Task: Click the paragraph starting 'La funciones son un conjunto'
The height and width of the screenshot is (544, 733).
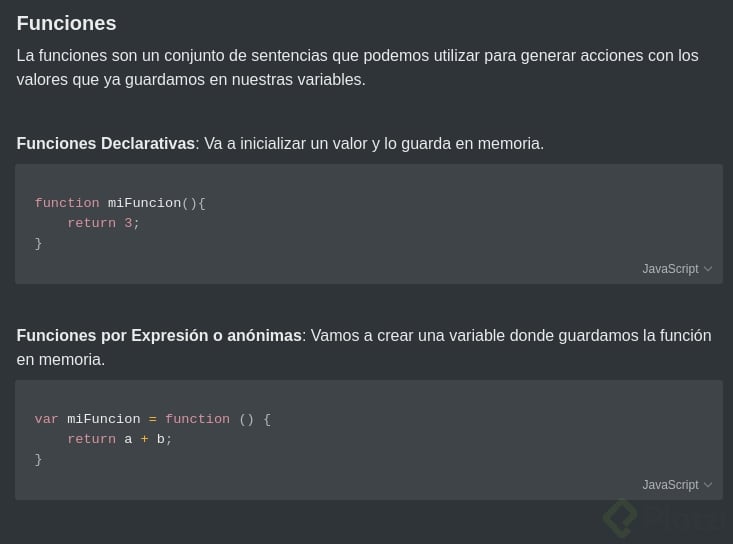Action: (x=358, y=68)
